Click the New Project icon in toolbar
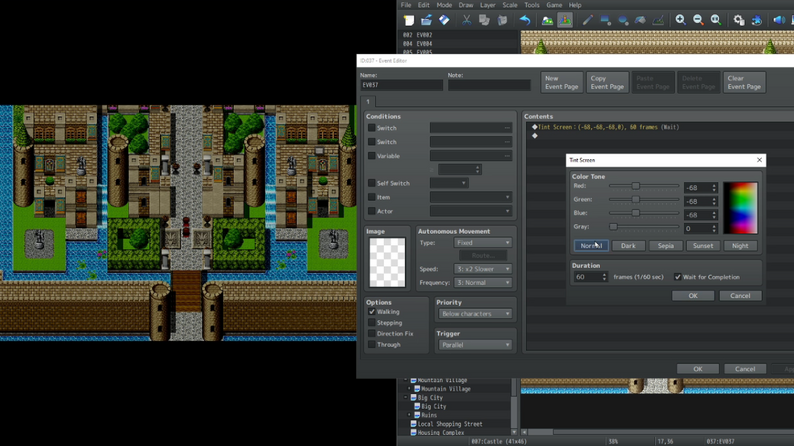 click(x=409, y=20)
